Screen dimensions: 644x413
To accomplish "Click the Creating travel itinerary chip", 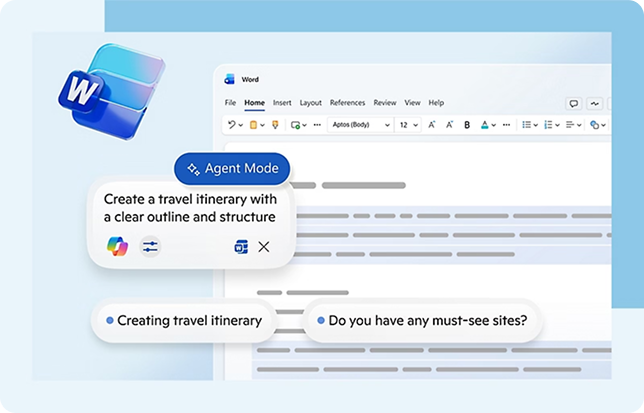I will click(x=184, y=320).
